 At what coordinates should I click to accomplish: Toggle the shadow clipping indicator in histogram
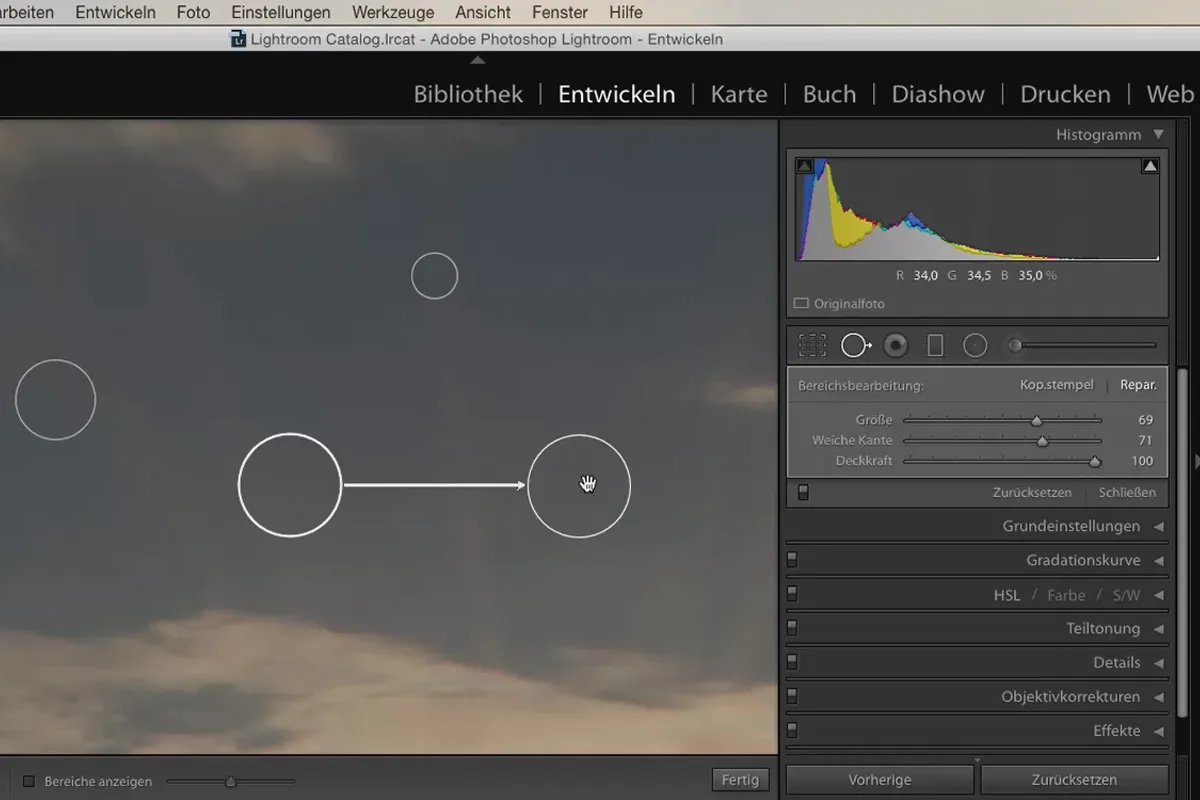(x=805, y=166)
